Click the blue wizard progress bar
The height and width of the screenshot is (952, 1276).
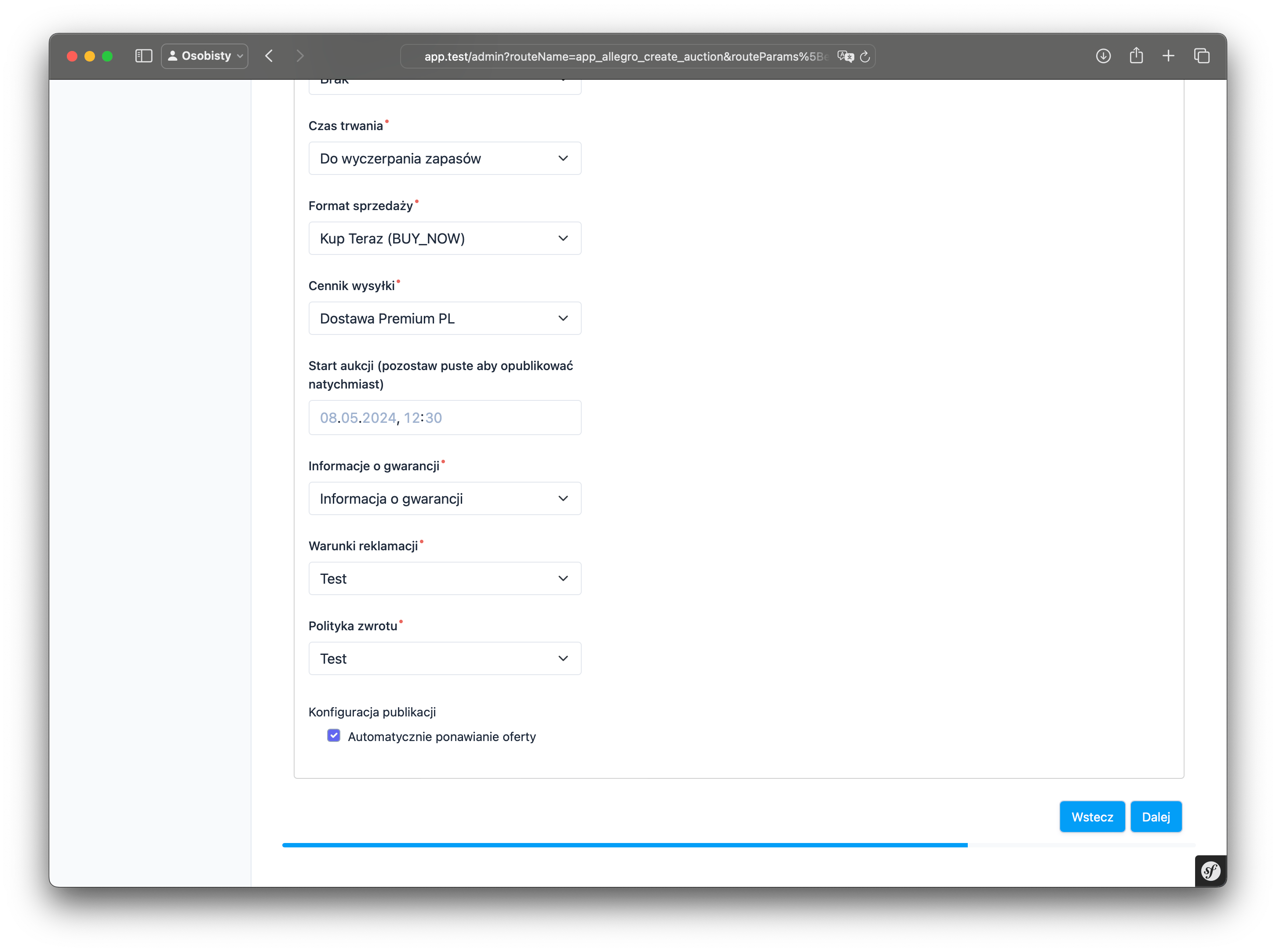[x=624, y=845]
